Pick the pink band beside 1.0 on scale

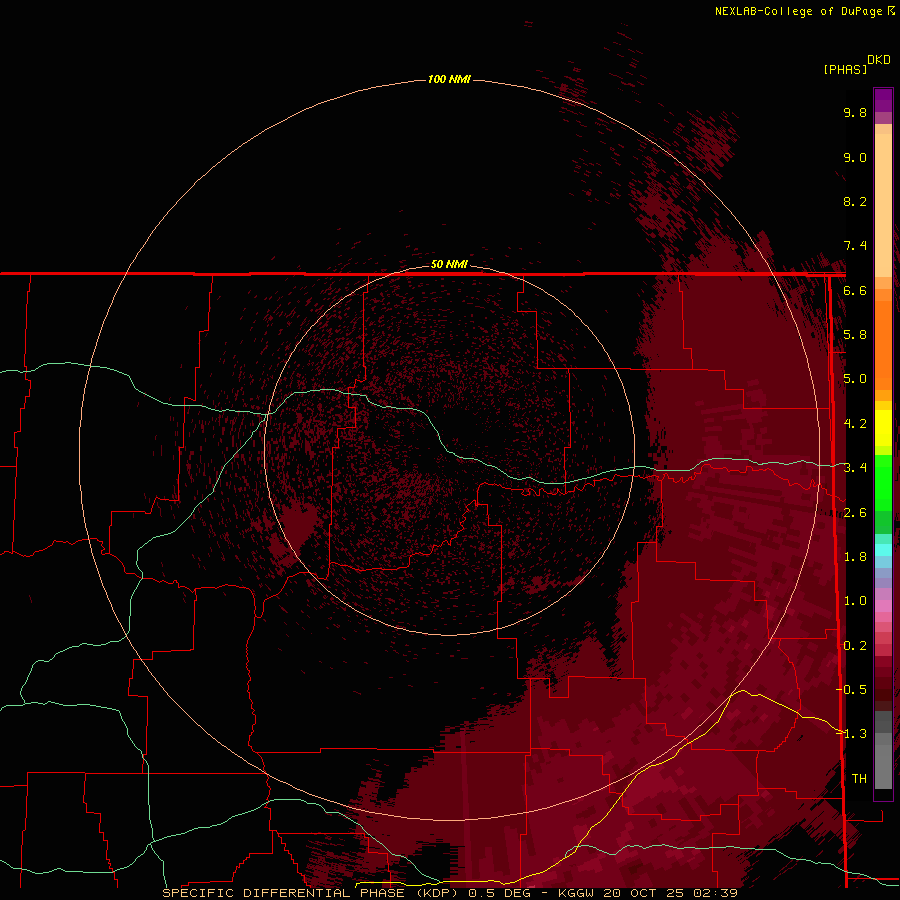tap(883, 606)
